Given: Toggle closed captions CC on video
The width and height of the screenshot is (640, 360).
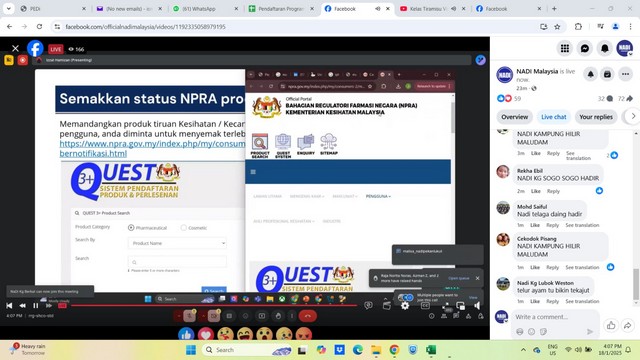Looking at the screenshot, I should (425, 305).
